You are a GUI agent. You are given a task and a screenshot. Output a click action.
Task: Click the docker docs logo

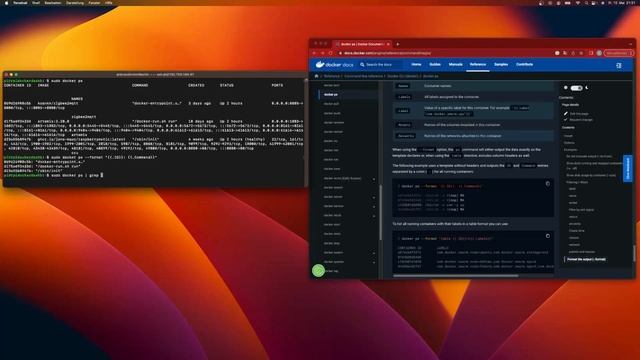tap(335, 64)
